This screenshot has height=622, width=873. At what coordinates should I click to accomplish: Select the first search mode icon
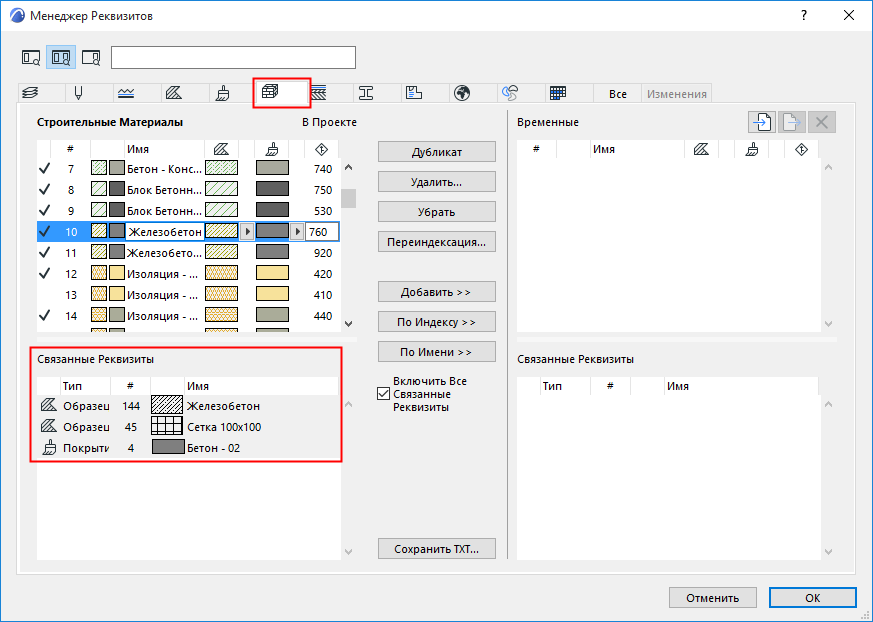tap(31, 57)
